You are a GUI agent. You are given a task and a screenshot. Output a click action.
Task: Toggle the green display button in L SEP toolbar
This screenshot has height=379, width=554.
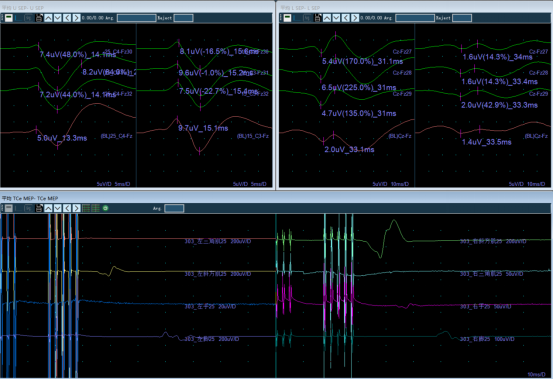287,18
